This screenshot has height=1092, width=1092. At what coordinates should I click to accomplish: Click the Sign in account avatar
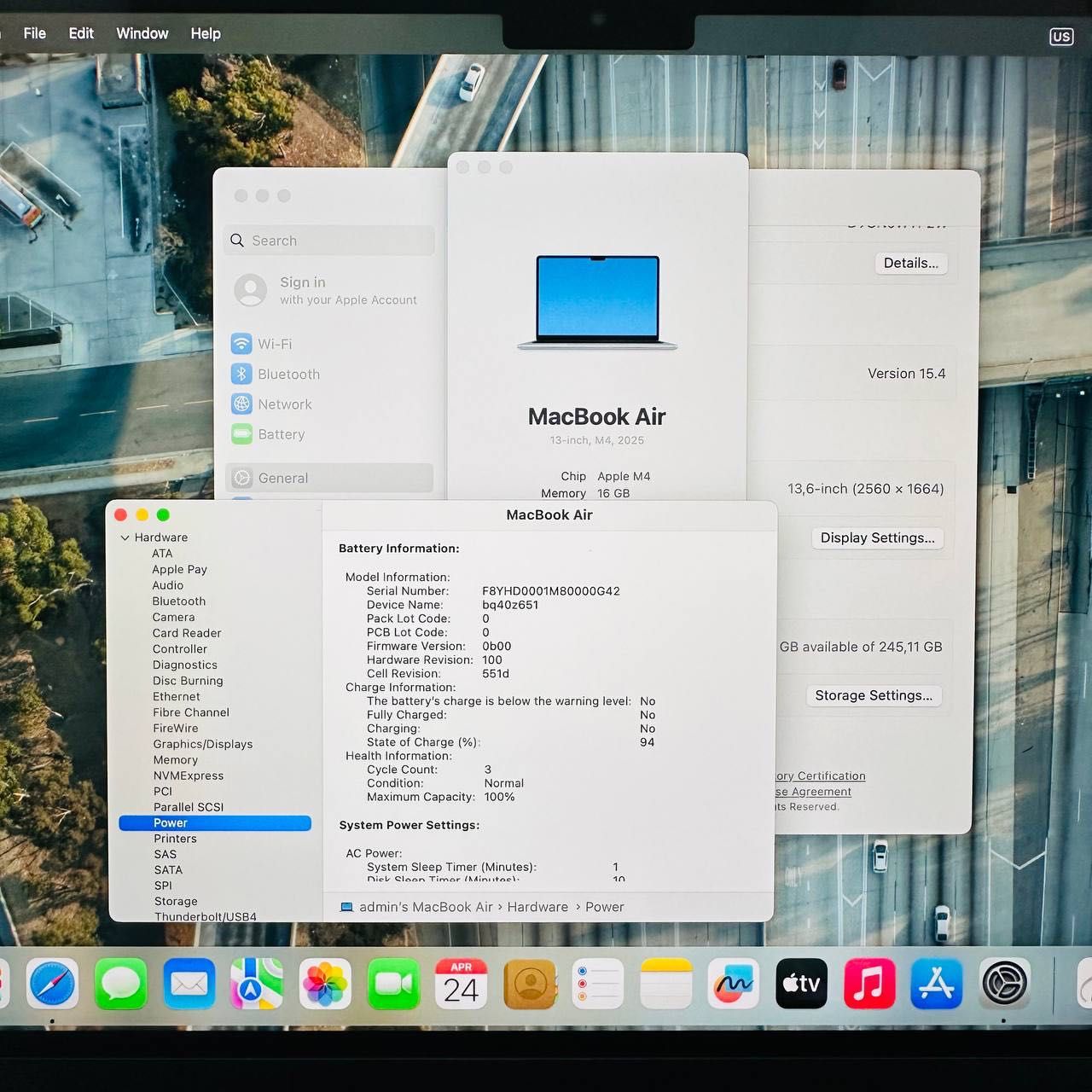click(250, 290)
